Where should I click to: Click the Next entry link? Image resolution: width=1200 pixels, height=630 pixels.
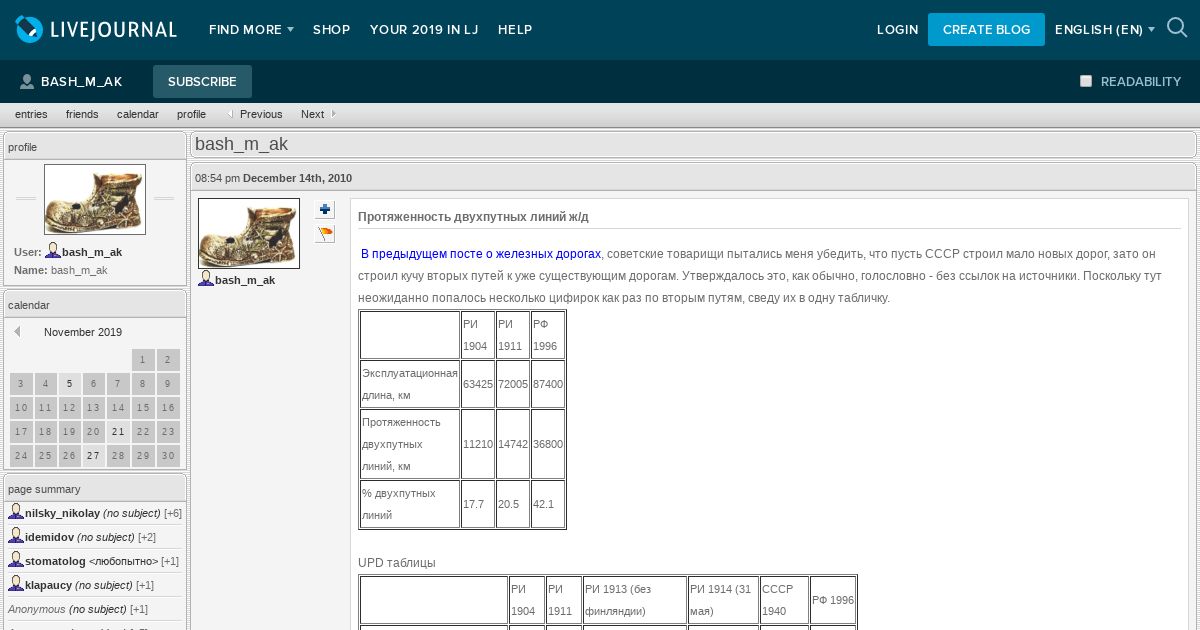pyautogui.click(x=313, y=114)
